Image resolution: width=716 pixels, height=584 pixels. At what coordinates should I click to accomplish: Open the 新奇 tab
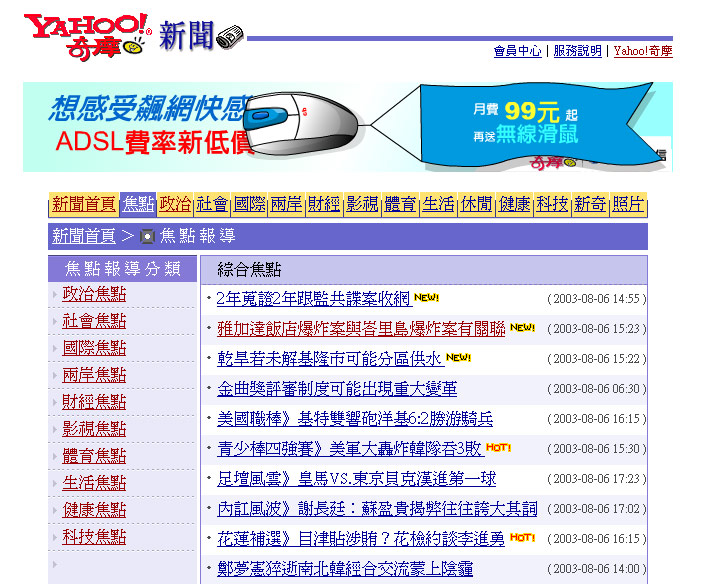(590, 204)
